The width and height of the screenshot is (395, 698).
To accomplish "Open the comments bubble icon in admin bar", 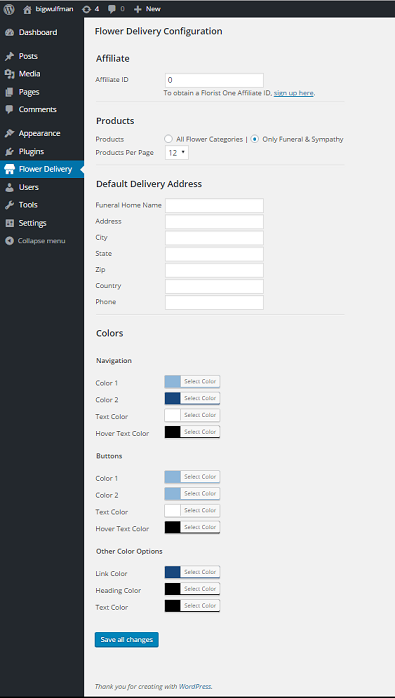I will (112, 9).
